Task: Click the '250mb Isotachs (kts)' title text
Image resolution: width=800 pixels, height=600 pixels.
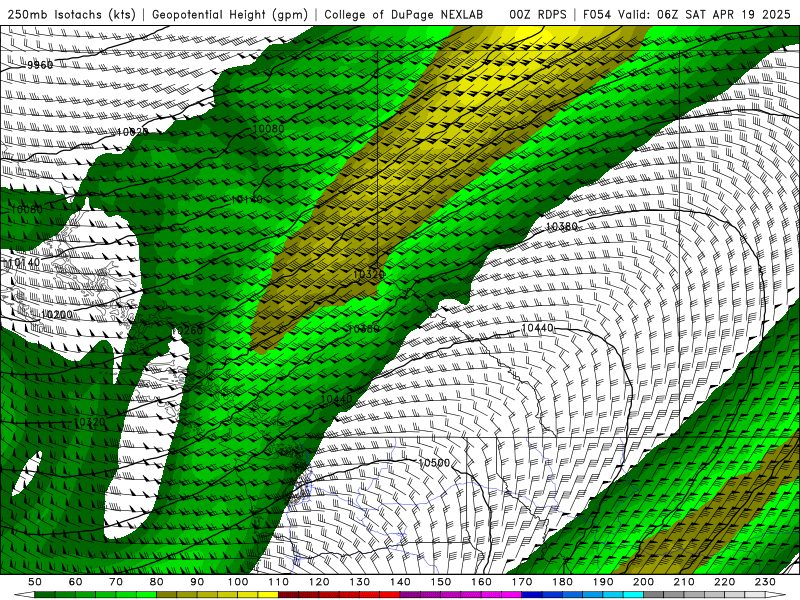Action: tap(71, 15)
